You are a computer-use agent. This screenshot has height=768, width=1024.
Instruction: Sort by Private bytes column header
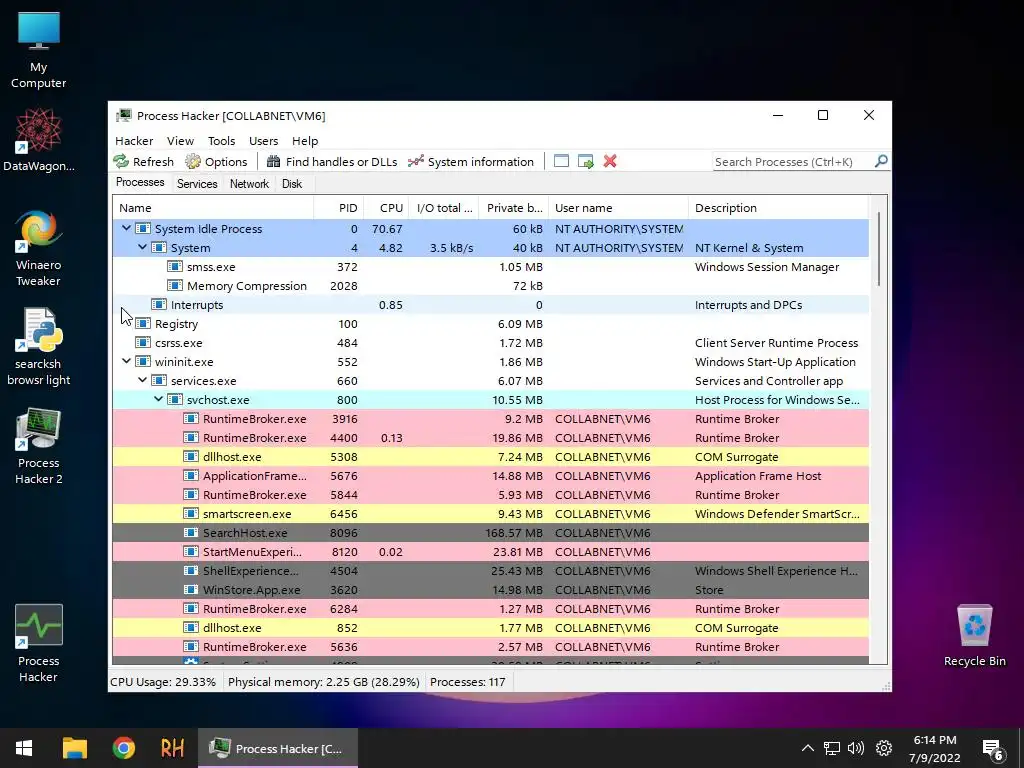pos(514,208)
